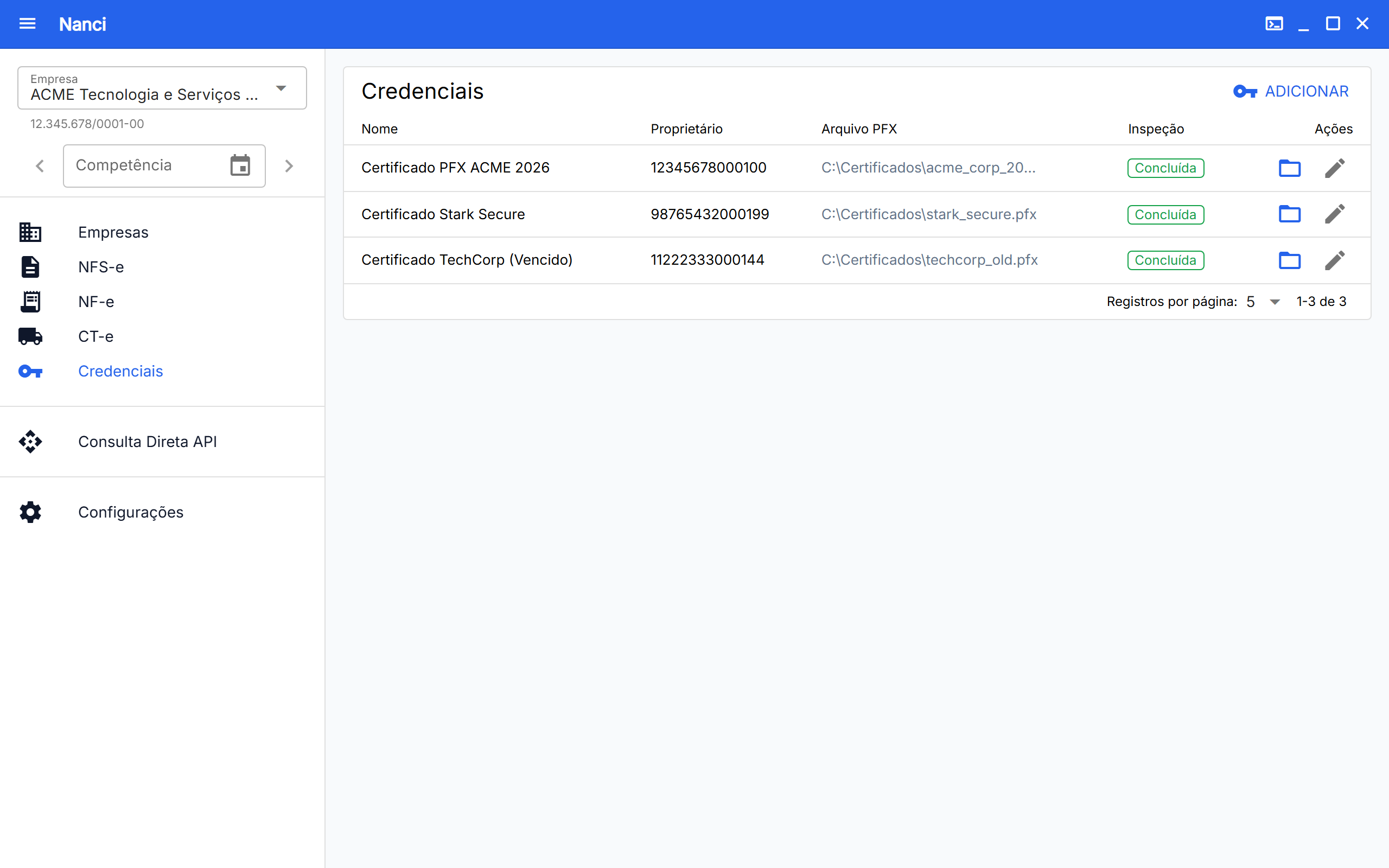Go to previous competência with left chevron

coord(40,166)
